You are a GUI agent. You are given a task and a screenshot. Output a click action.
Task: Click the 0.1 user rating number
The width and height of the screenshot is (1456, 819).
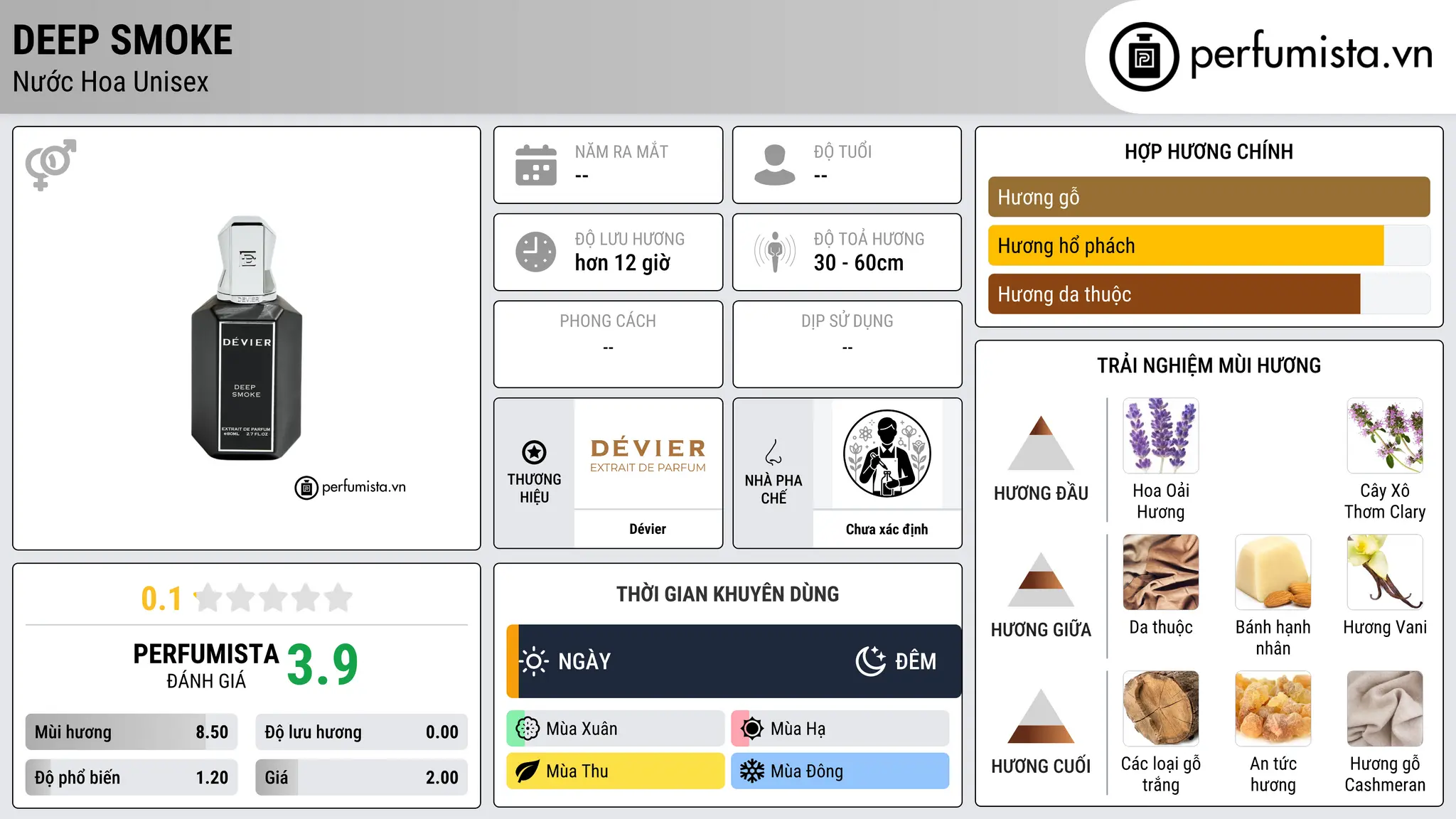click(161, 599)
